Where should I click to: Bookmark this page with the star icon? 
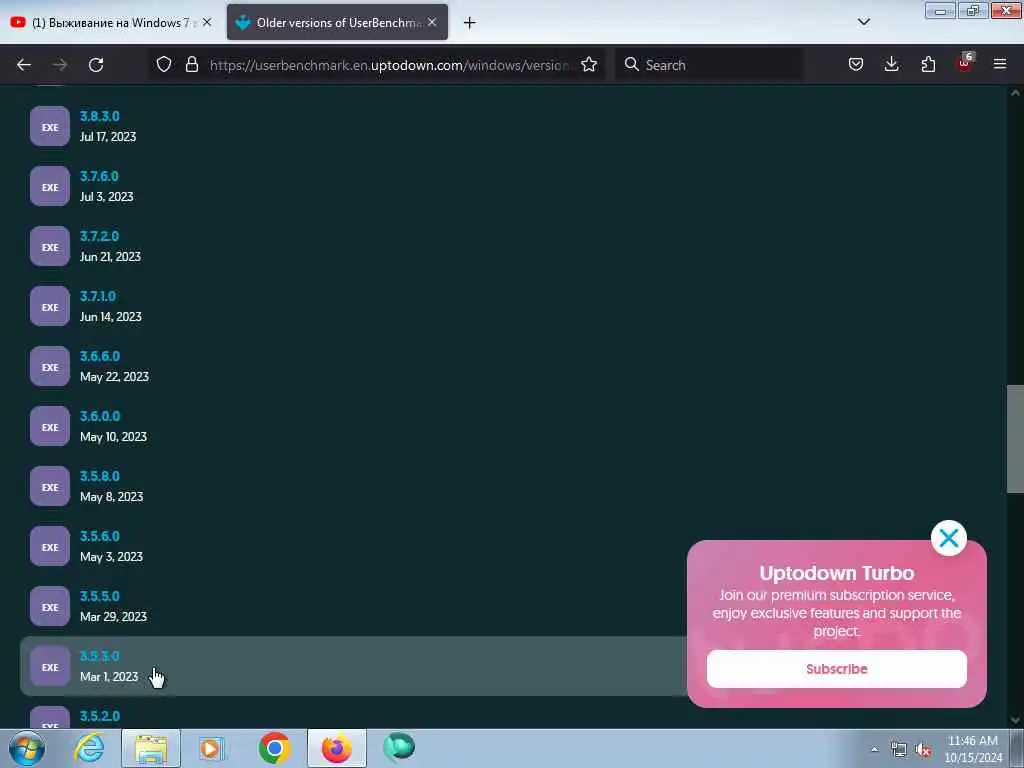589,64
